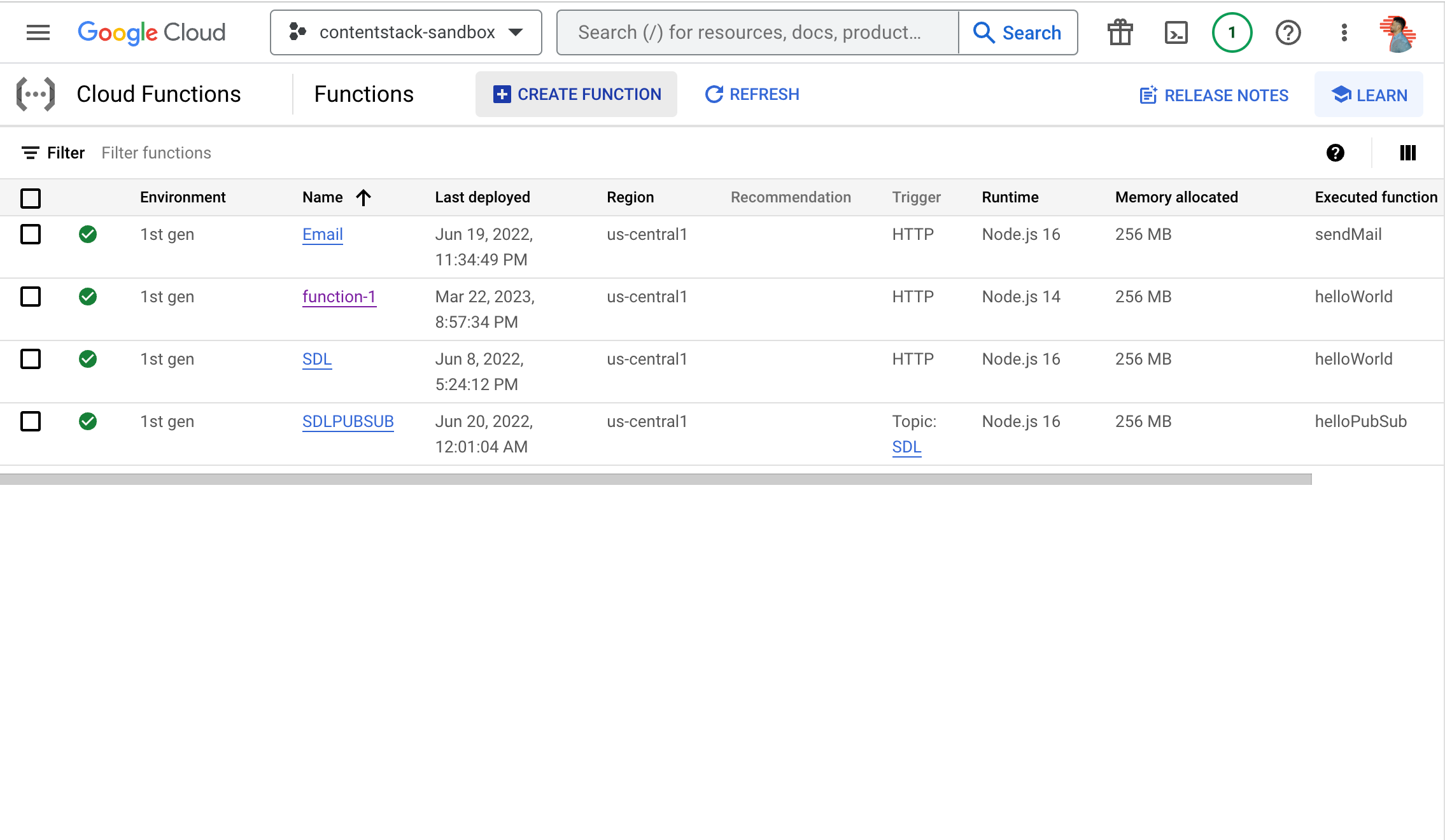Click the Filter functions input field
The height and width of the screenshot is (840, 1445).
tap(156, 153)
